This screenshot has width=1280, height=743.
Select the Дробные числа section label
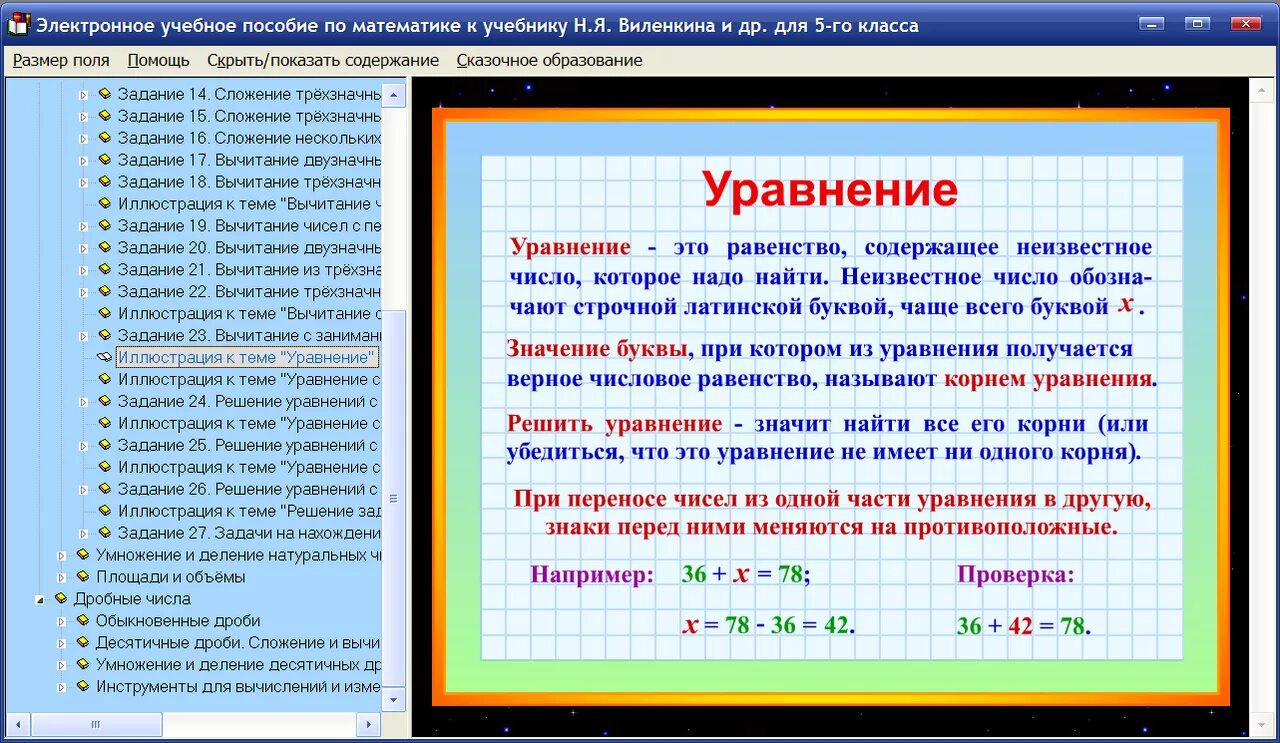(x=132, y=599)
